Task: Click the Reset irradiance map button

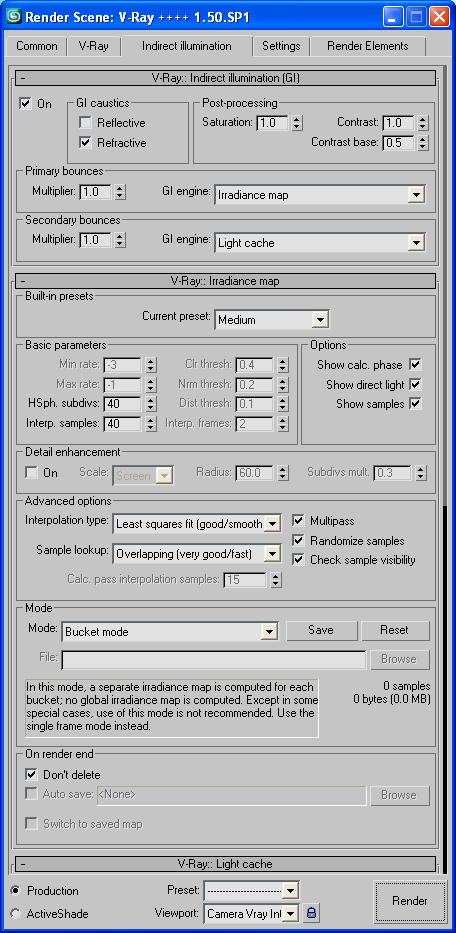Action: click(395, 630)
